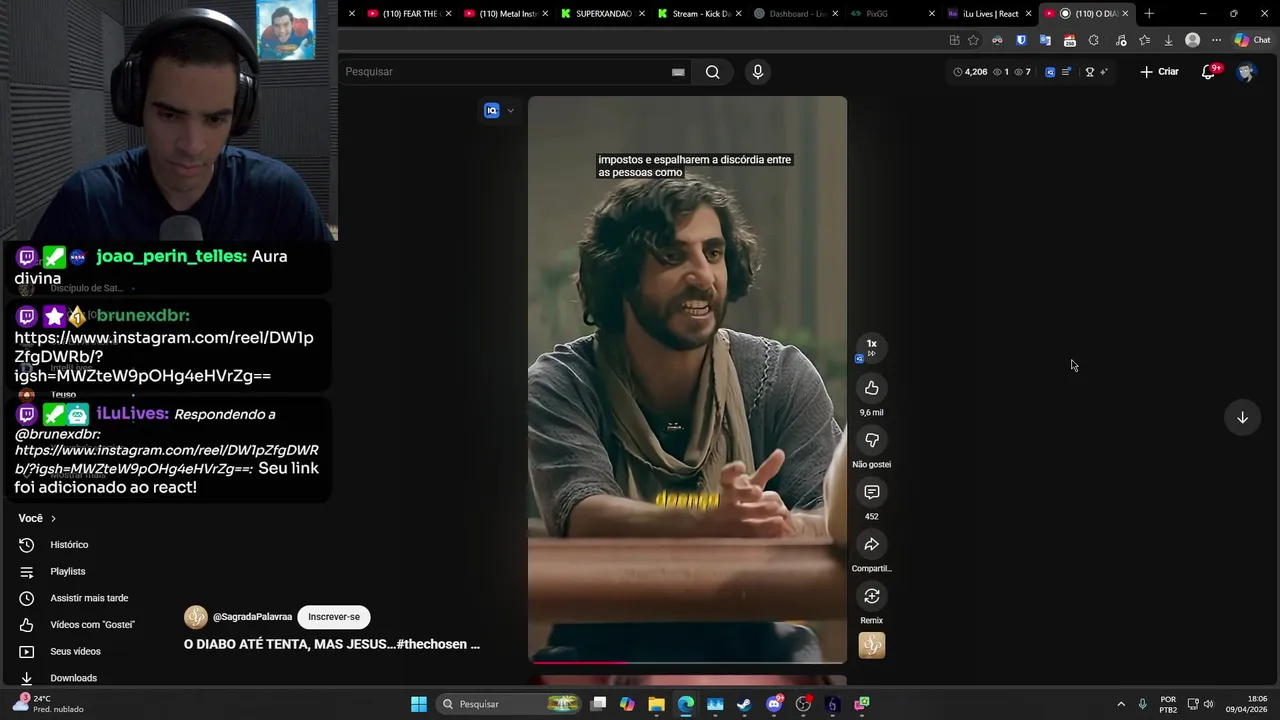Expand the Você section chevron
Viewport: 1280px width, 720px height.
tap(53, 518)
